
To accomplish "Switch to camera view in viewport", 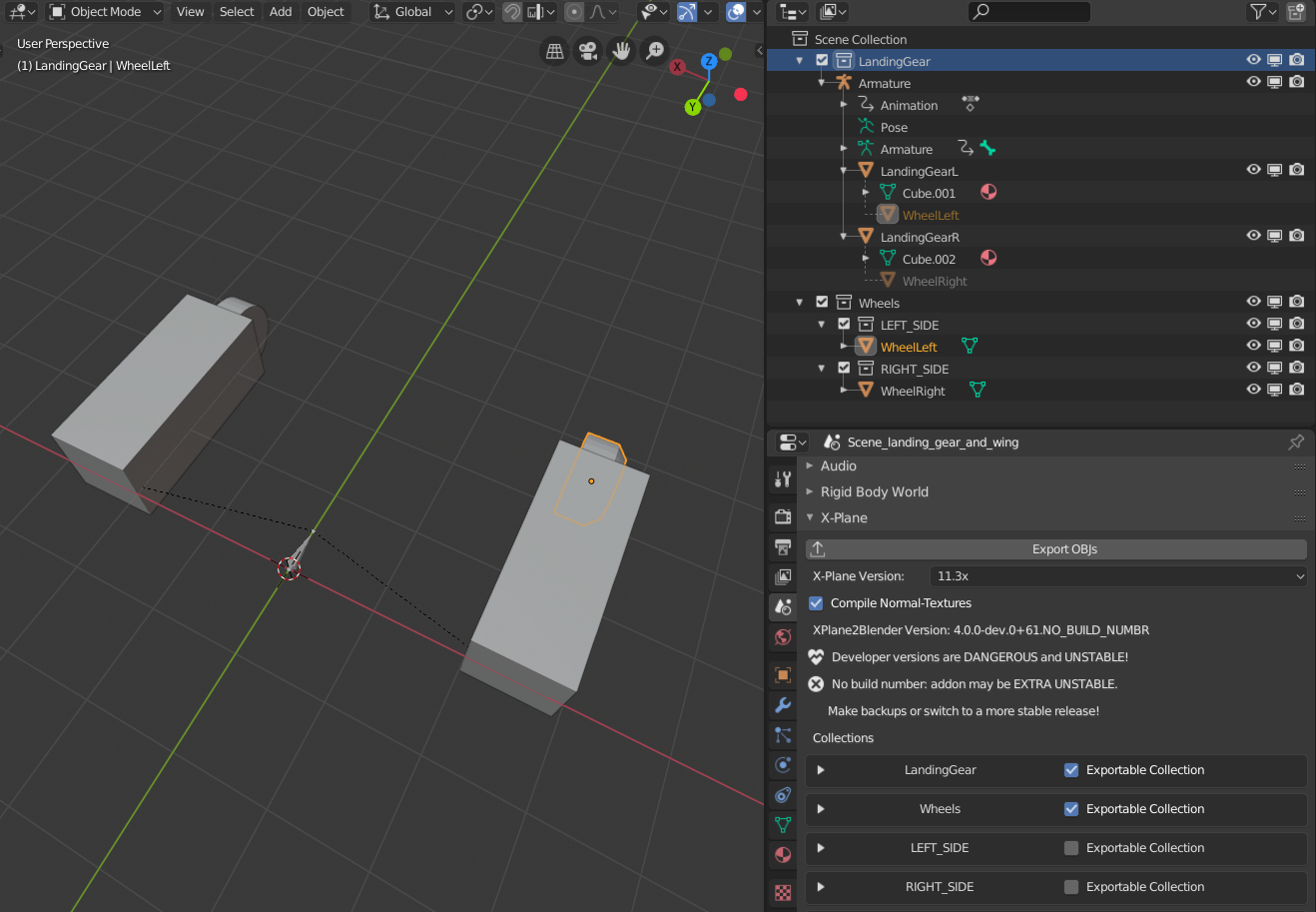I will pyautogui.click(x=588, y=50).
